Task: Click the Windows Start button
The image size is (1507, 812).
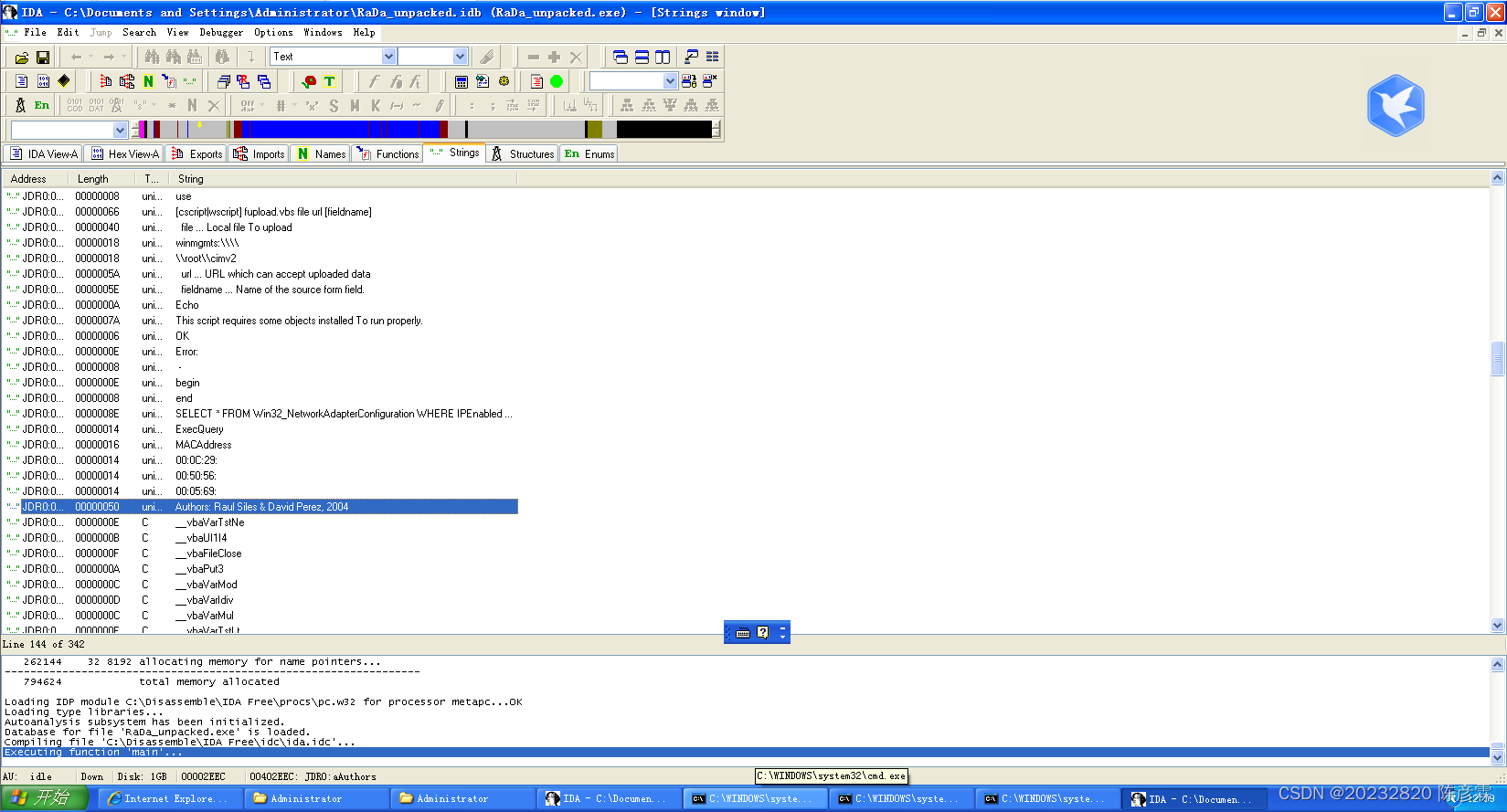Action: point(45,798)
